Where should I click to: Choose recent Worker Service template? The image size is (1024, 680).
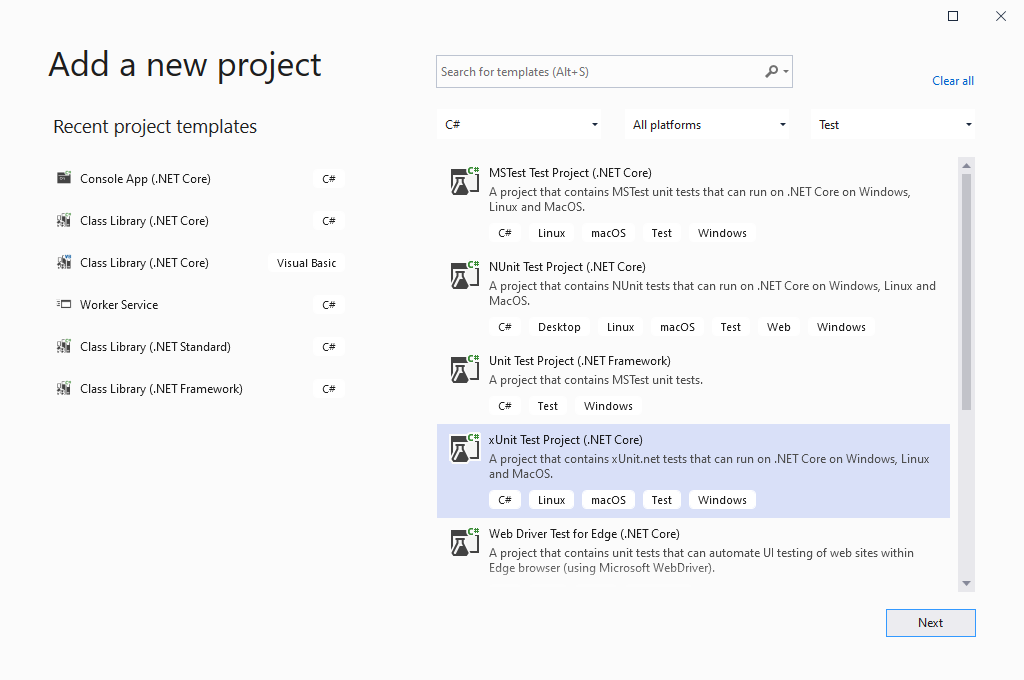[200, 304]
